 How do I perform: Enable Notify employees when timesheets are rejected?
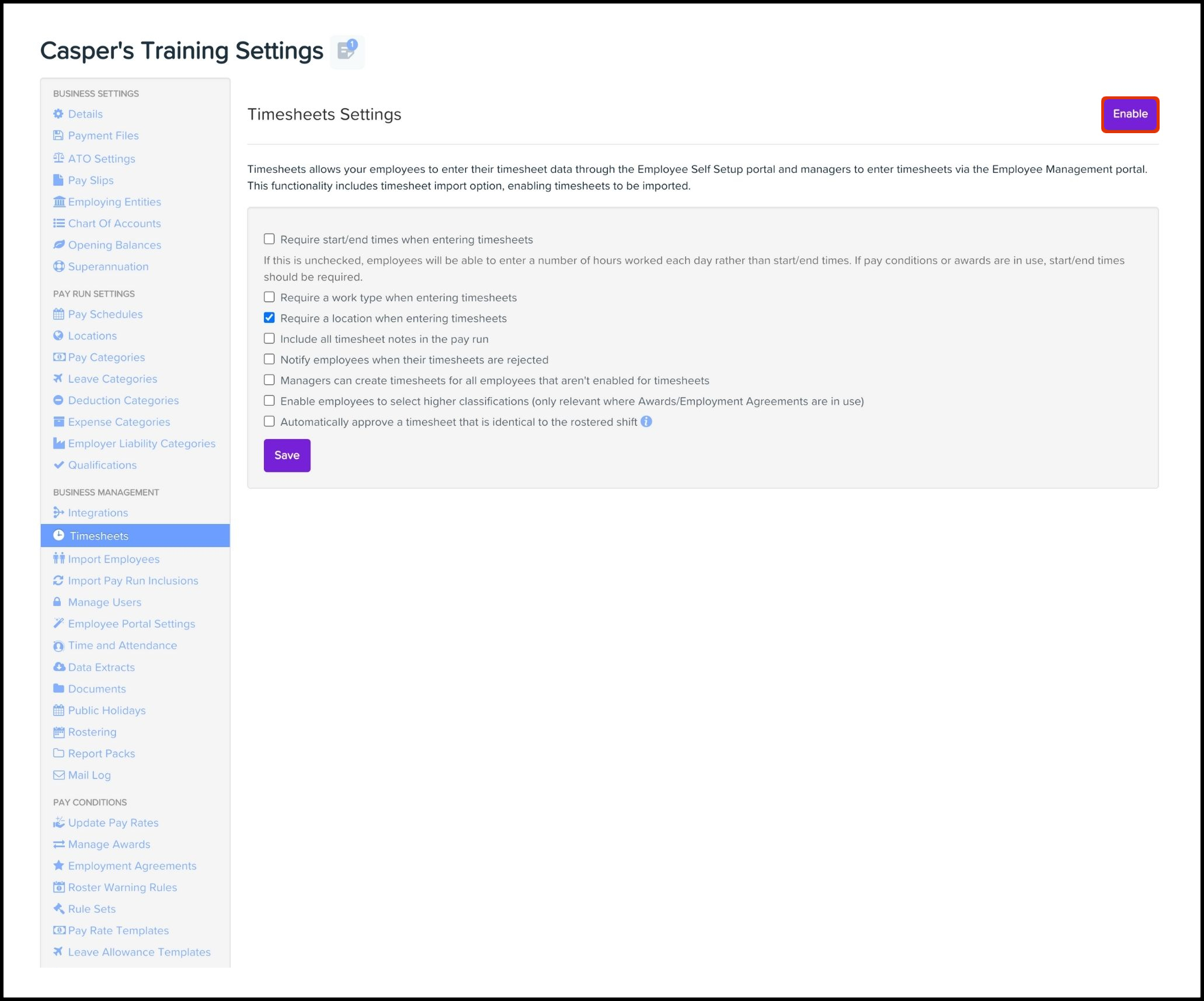pyautogui.click(x=269, y=359)
